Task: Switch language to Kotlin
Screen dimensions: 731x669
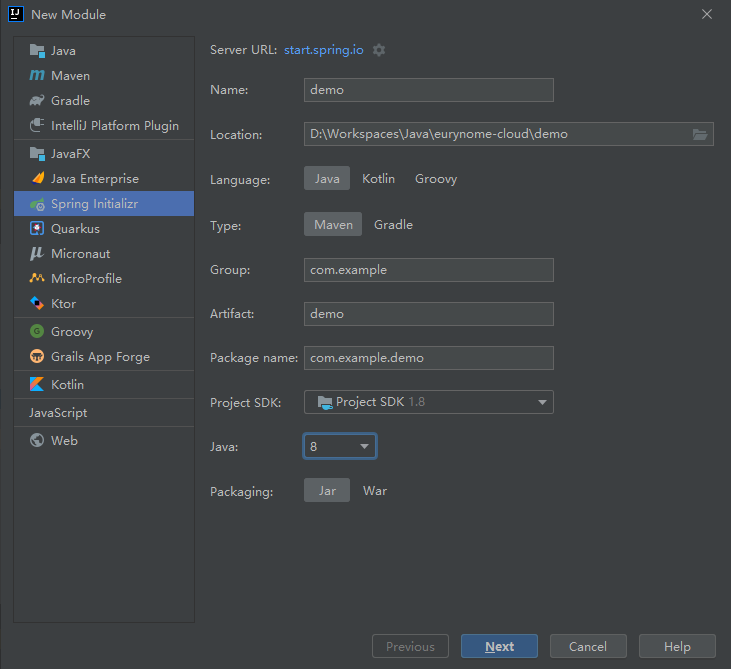Action: click(378, 179)
